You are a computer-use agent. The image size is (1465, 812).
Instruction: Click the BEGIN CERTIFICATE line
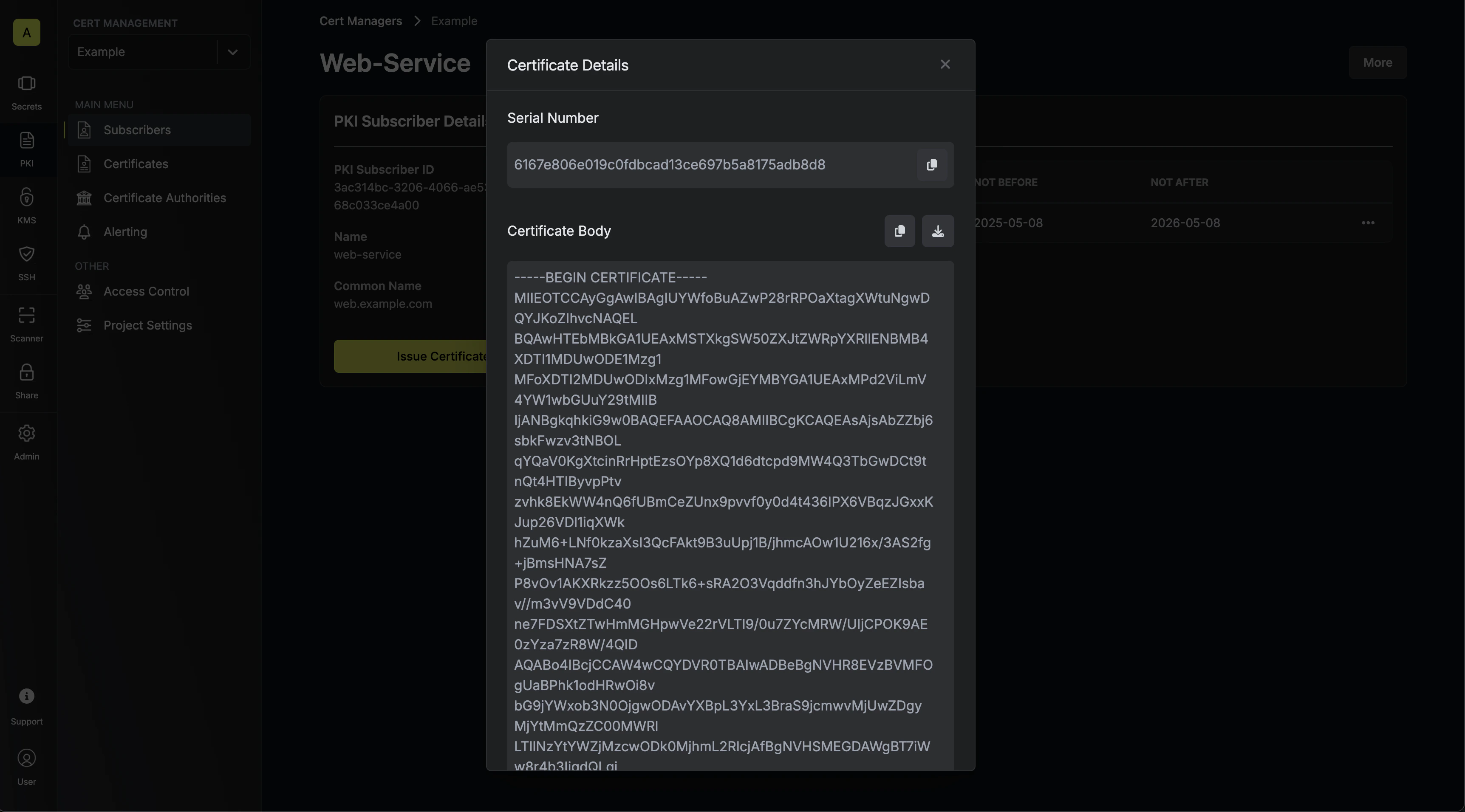610,277
